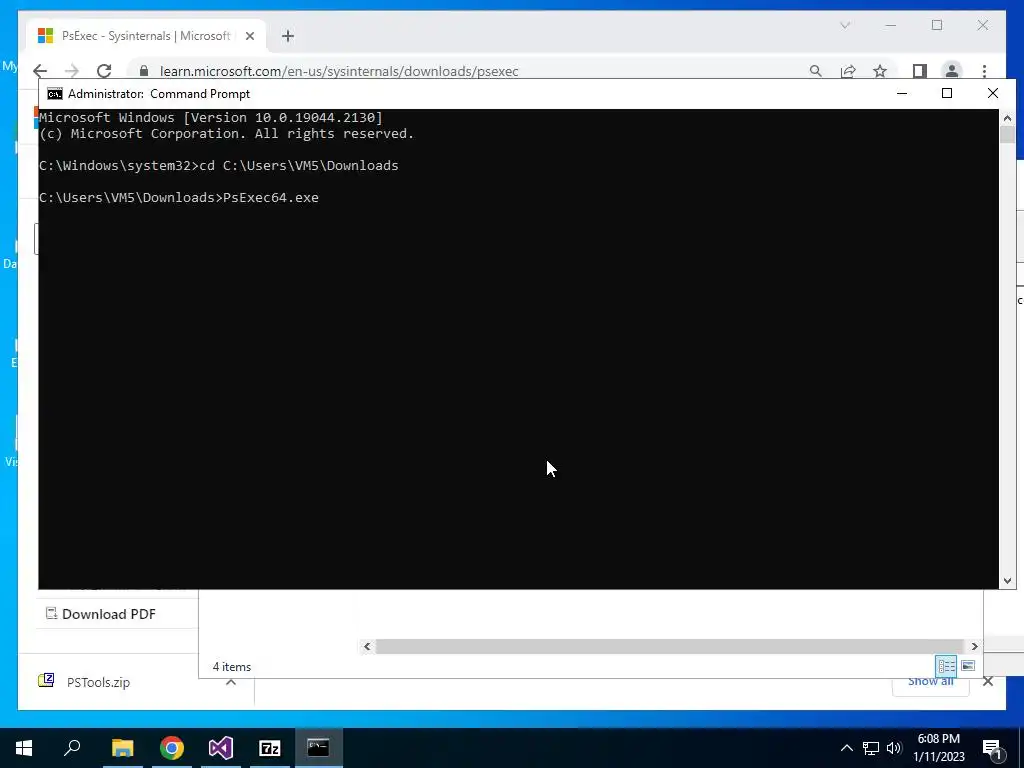The image size is (1024, 768).
Task: Click Command Prompt title bar icon
Action: pyautogui.click(x=55, y=93)
